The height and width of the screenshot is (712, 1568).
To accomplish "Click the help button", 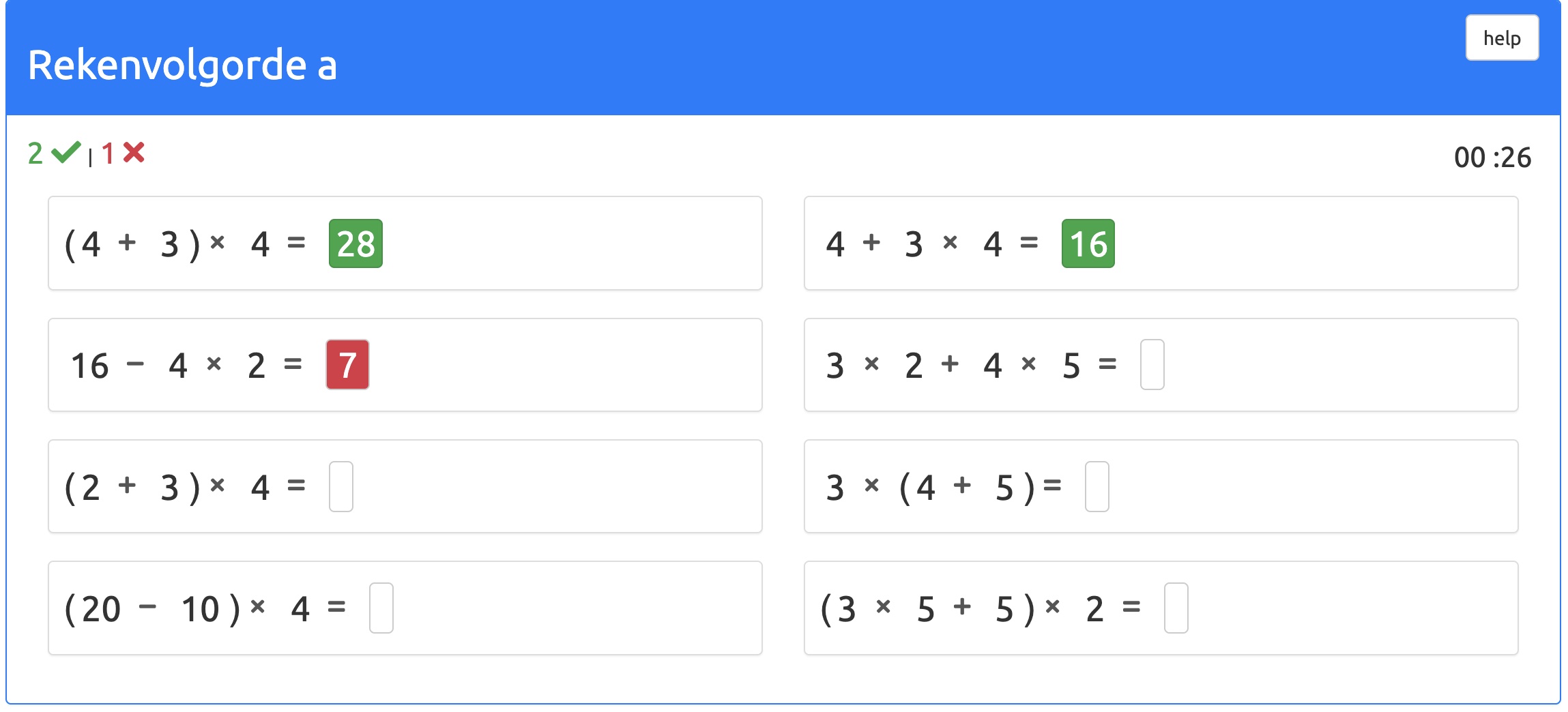I will click(x=1501, y=38).
